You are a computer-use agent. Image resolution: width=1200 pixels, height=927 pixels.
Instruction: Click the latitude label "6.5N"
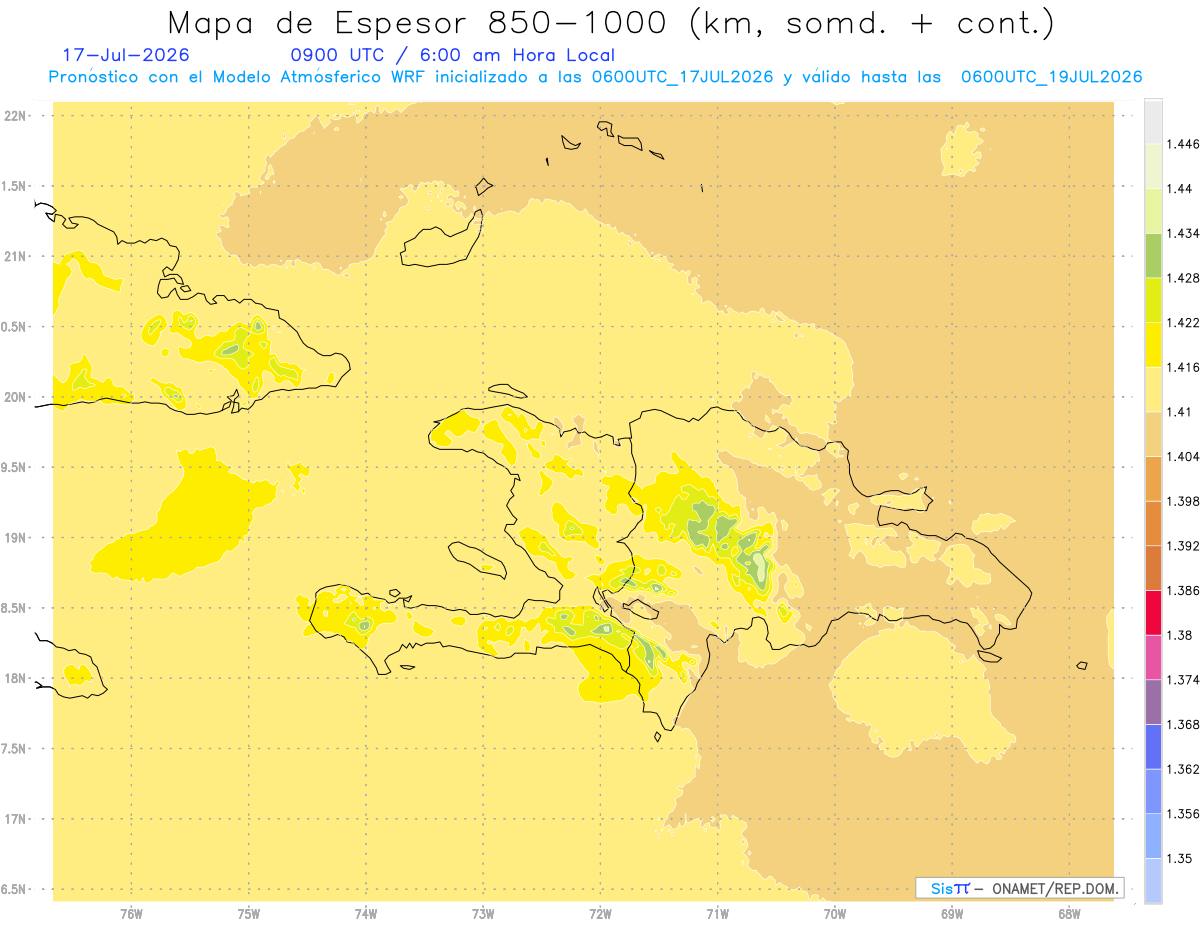pos(15,889)
